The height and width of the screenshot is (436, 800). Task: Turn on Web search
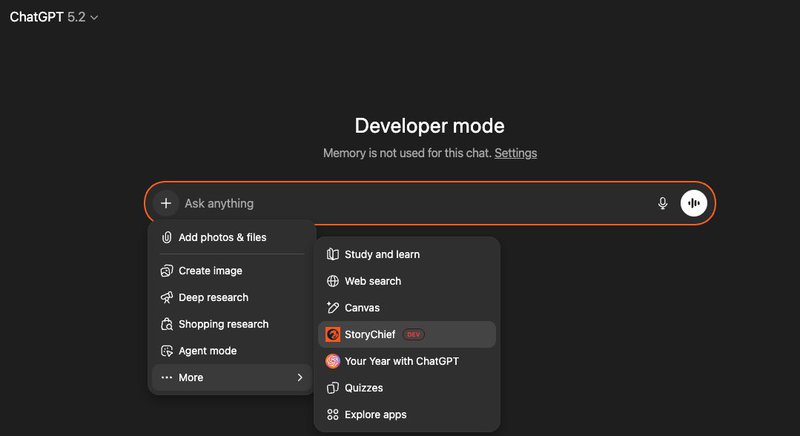[x=407, y=281]
